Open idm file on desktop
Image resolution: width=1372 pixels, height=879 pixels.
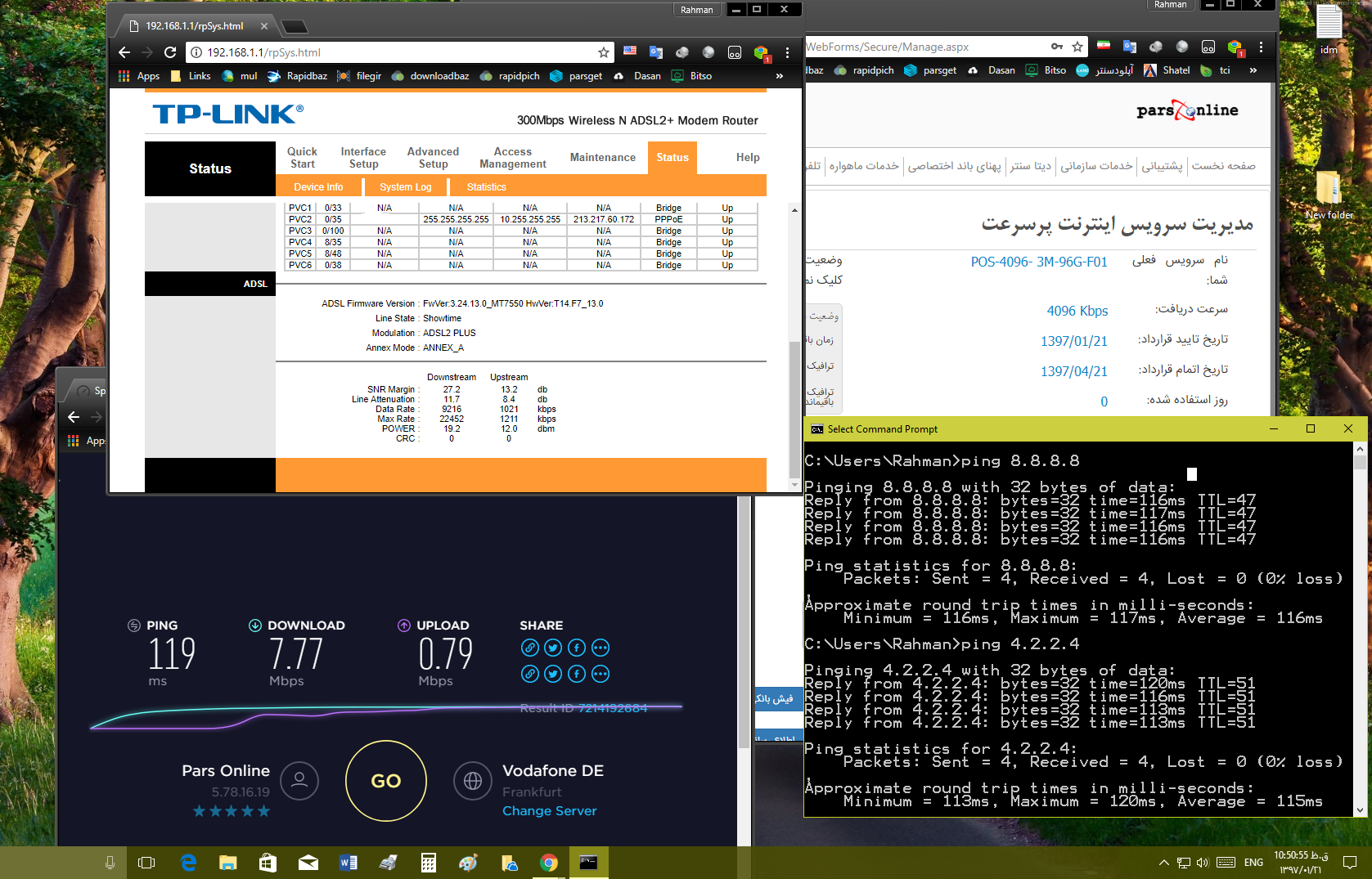1329,29
